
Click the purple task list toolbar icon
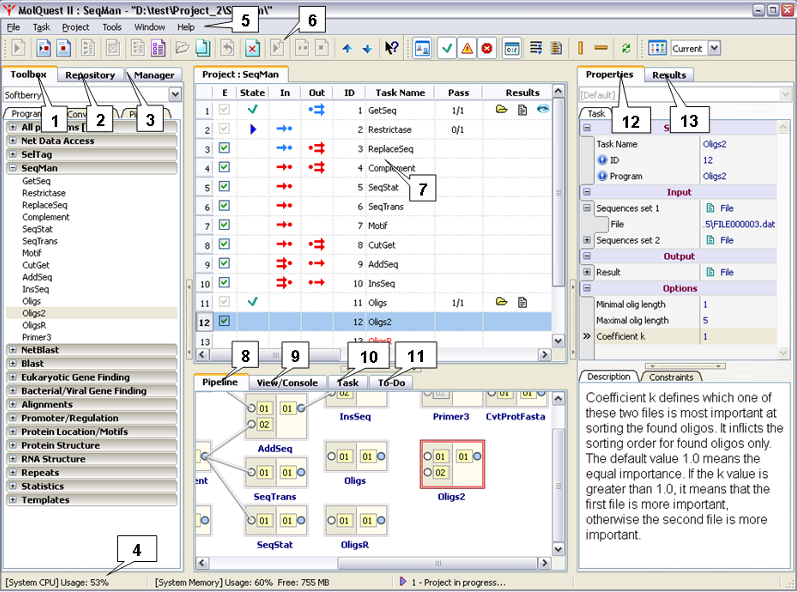[158, 48]
